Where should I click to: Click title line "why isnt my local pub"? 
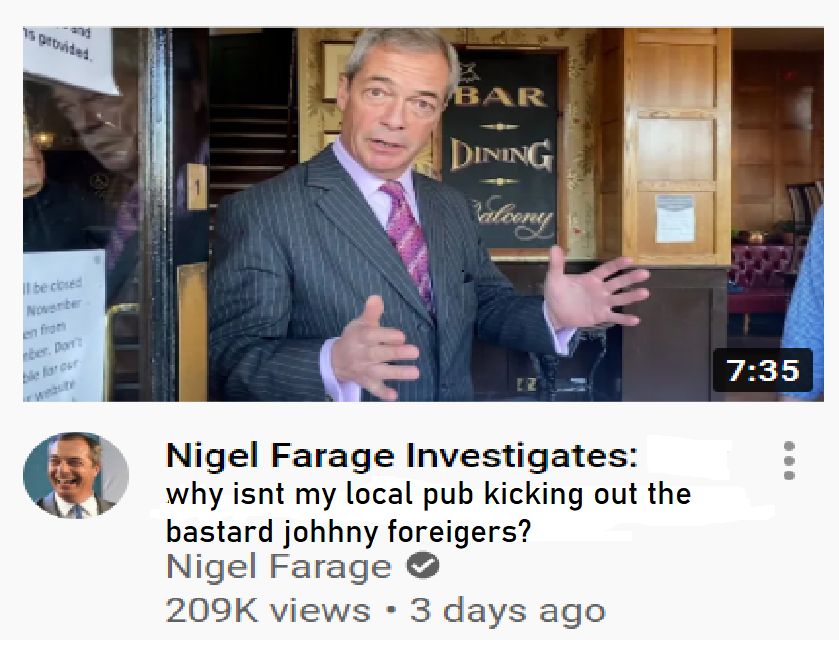click(x=319, y=493)
